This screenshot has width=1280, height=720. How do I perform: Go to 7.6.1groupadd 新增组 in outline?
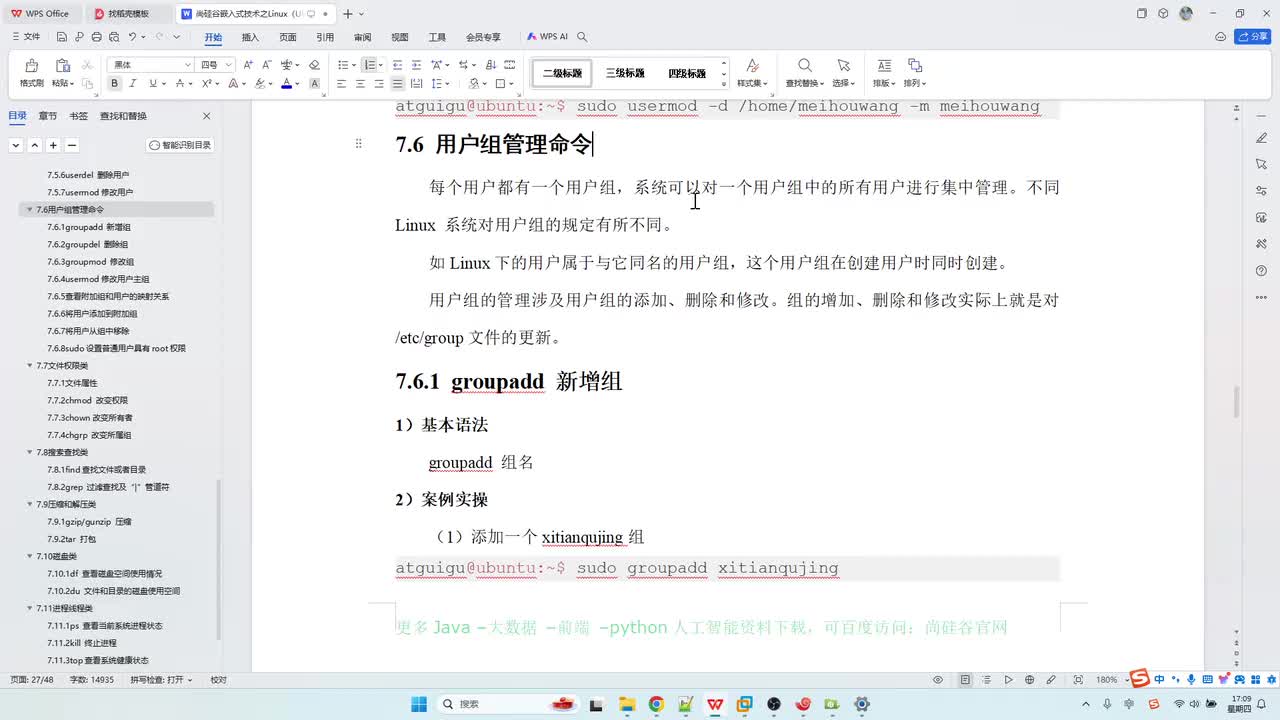(89, 227)
